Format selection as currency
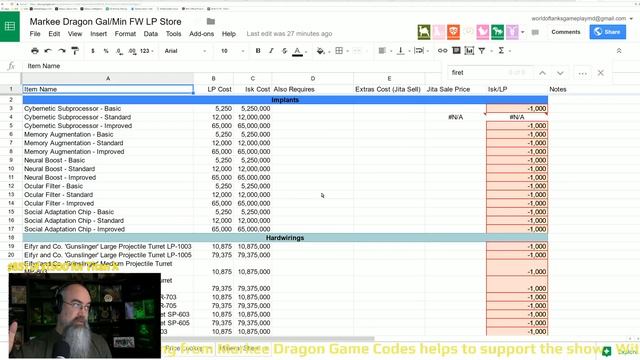Viewport: 640px width, 360px height. coord(93,51)
